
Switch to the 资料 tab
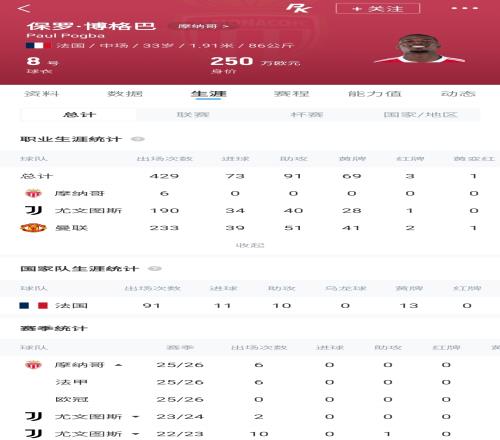tap(42, 94)
